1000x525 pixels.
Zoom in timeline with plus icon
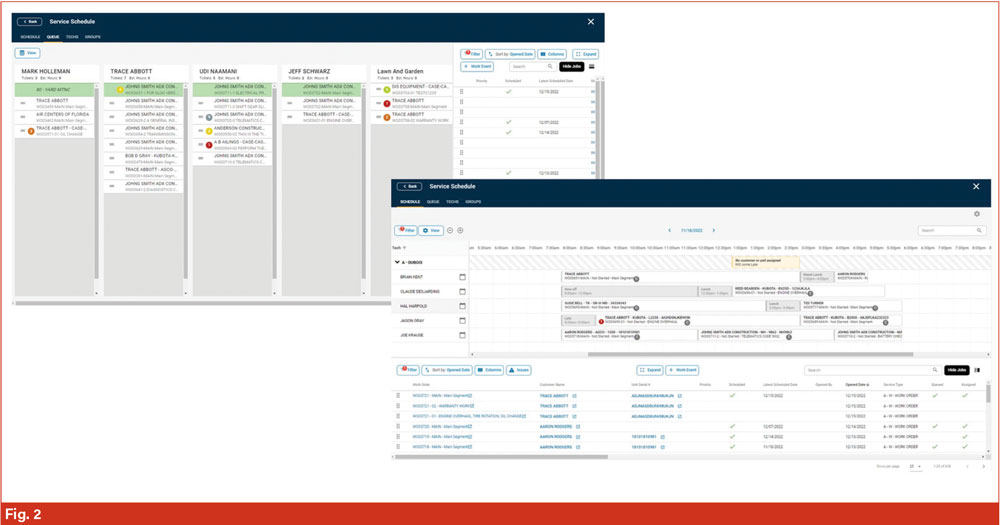tap(460, 230)
